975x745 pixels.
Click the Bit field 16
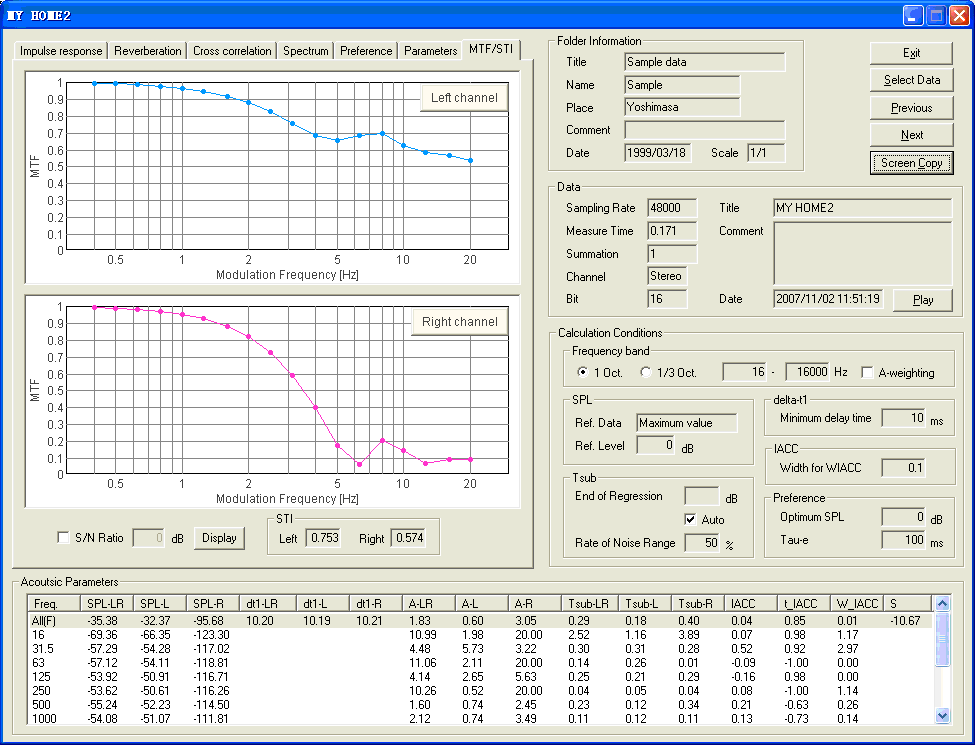(667, 299)
